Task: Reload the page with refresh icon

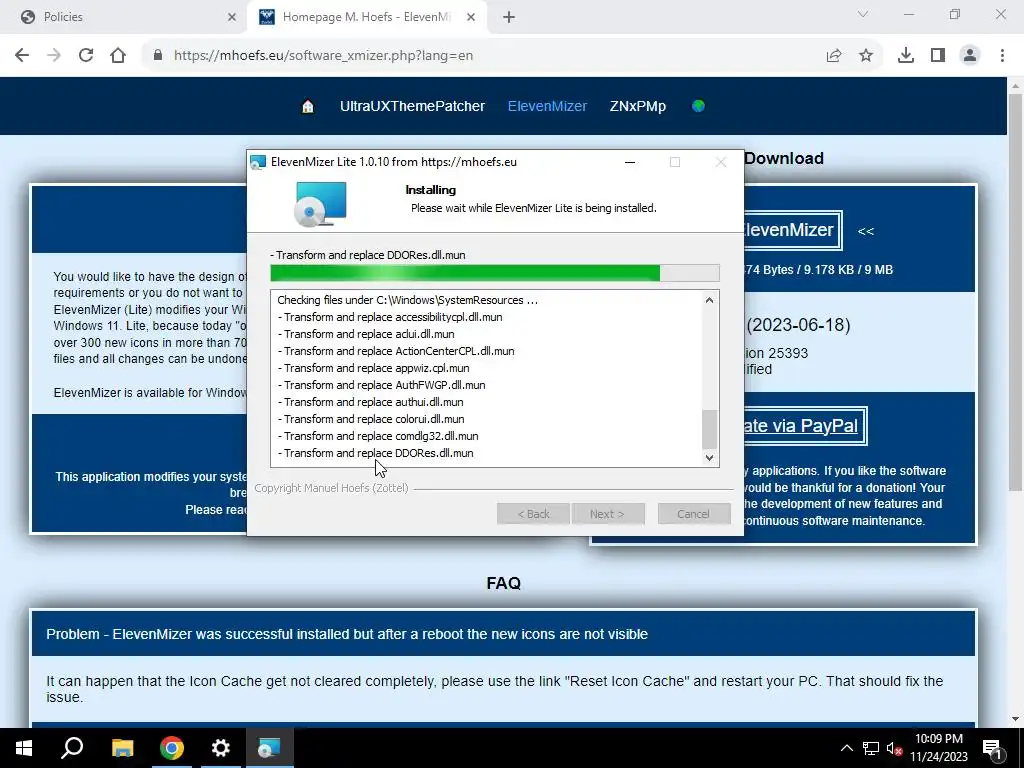Action: pos(86,56)
